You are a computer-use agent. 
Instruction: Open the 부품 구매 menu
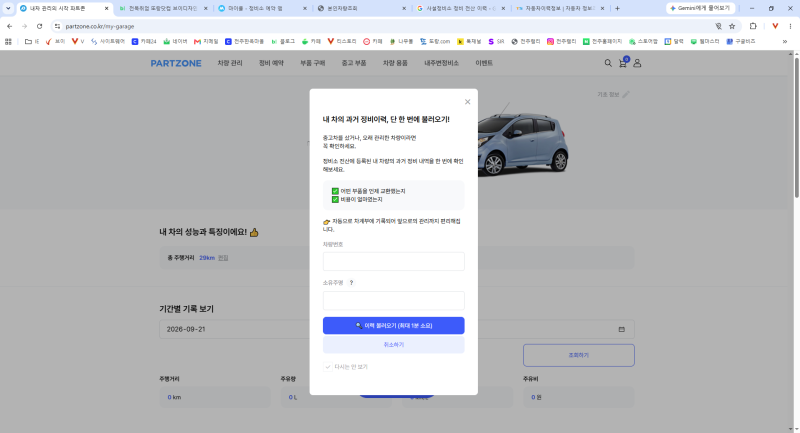pyautogui.click(x=312, y=63)
